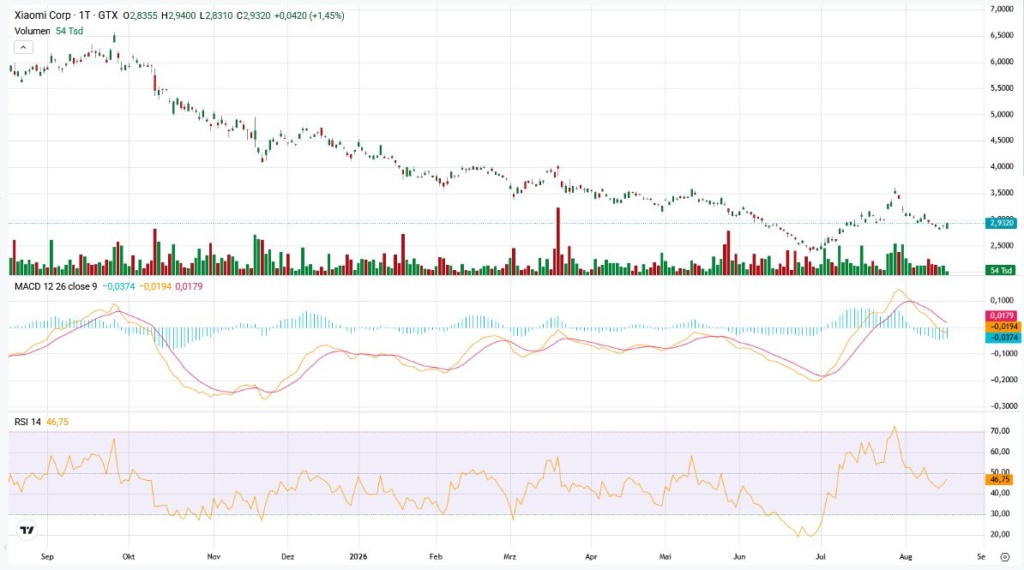Select the Volumen indicator legend
This screenshot has width=1024, height=570.
[32, 31]
